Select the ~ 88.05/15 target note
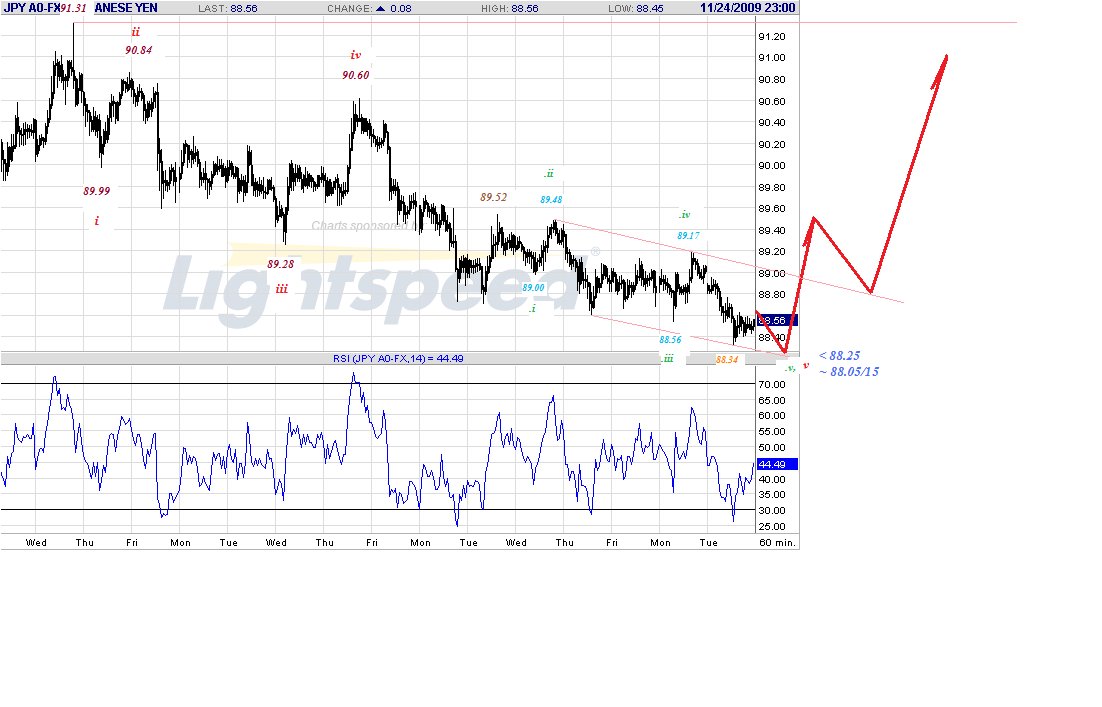The width and height of the screenshot is (1102, 707). [x=849, y=372]
